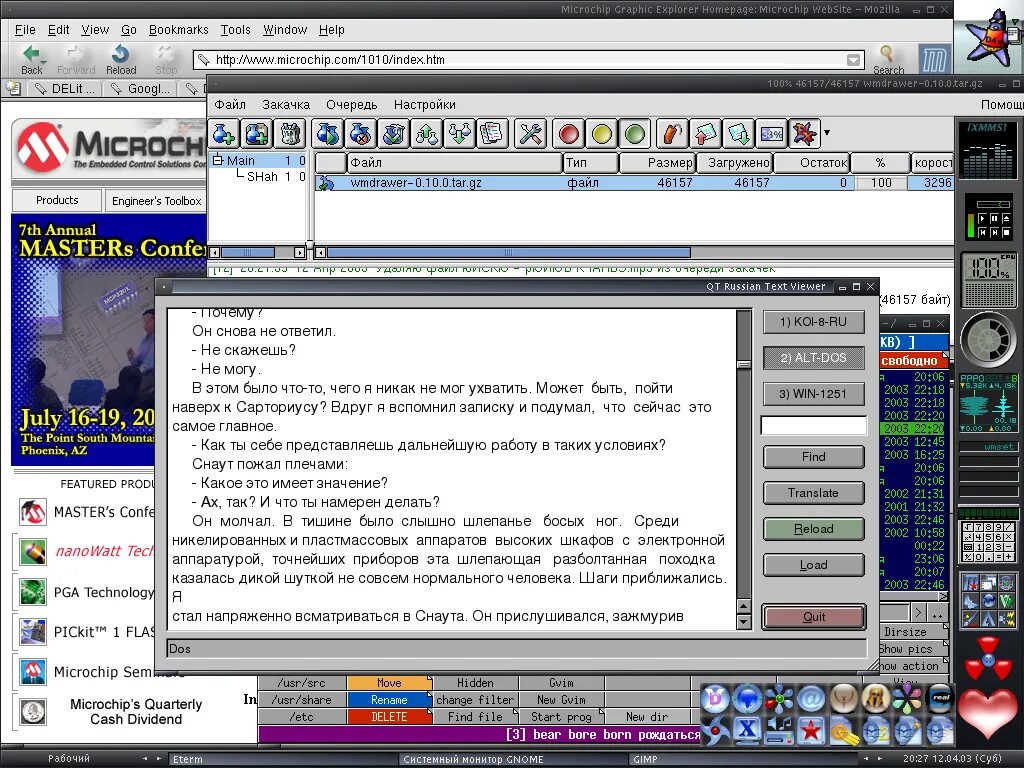Open the dropdown arrow after downloader toolbar

pyautogui.click(x=827, y=133)
